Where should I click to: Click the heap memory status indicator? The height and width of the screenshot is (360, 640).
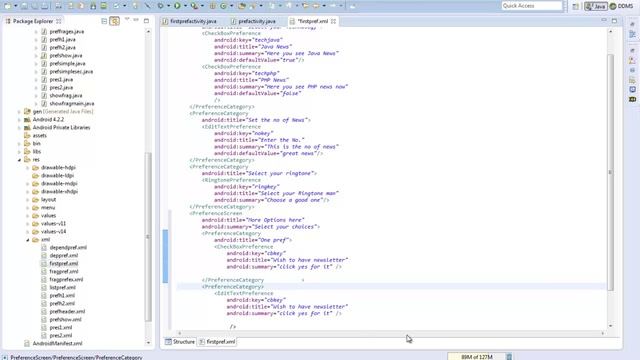(x=476, y=357)
